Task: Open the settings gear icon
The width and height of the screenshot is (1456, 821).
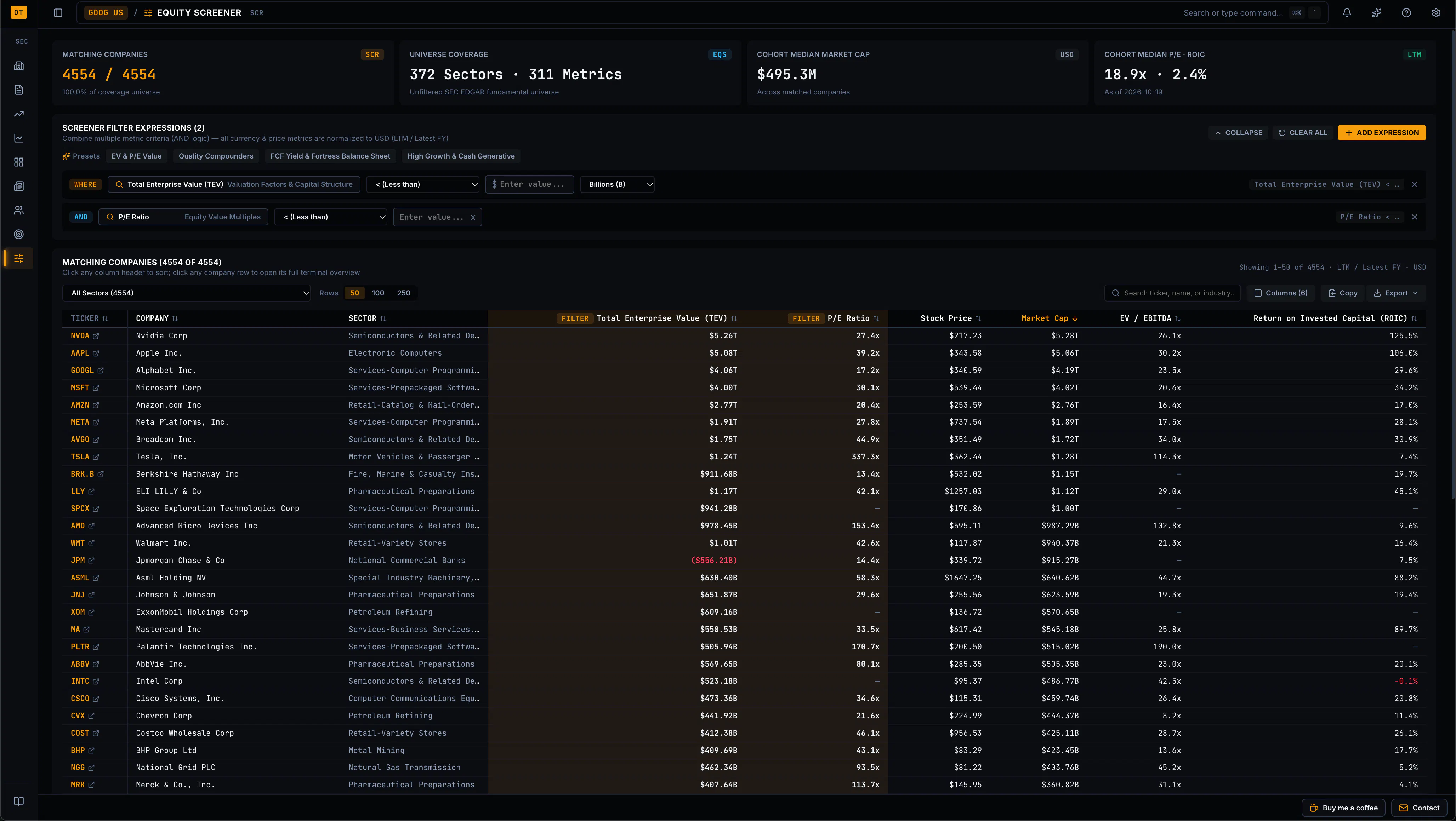Action: [x=1436, y=12]
